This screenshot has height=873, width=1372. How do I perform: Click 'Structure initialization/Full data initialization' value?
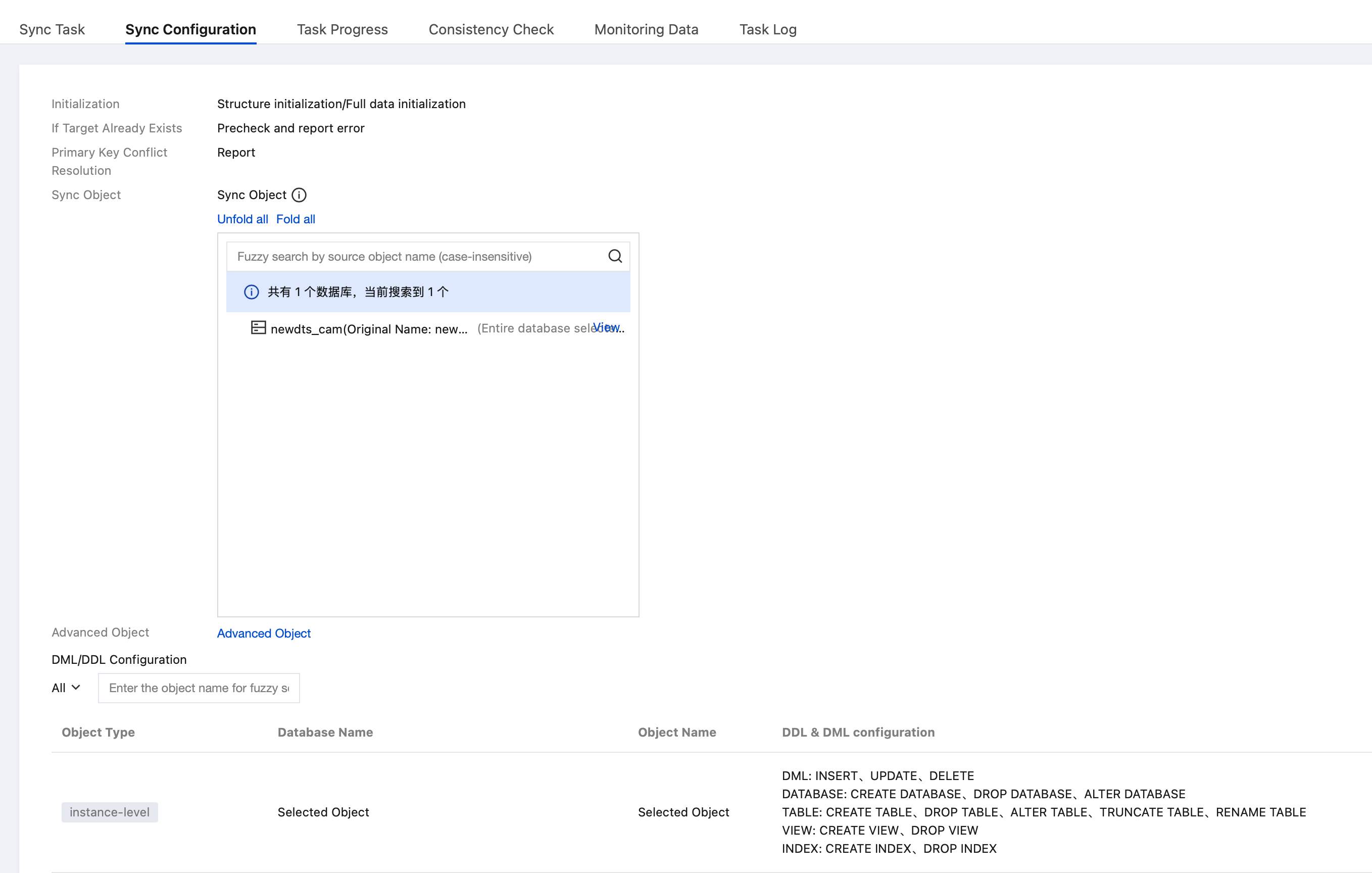[341, 104]
